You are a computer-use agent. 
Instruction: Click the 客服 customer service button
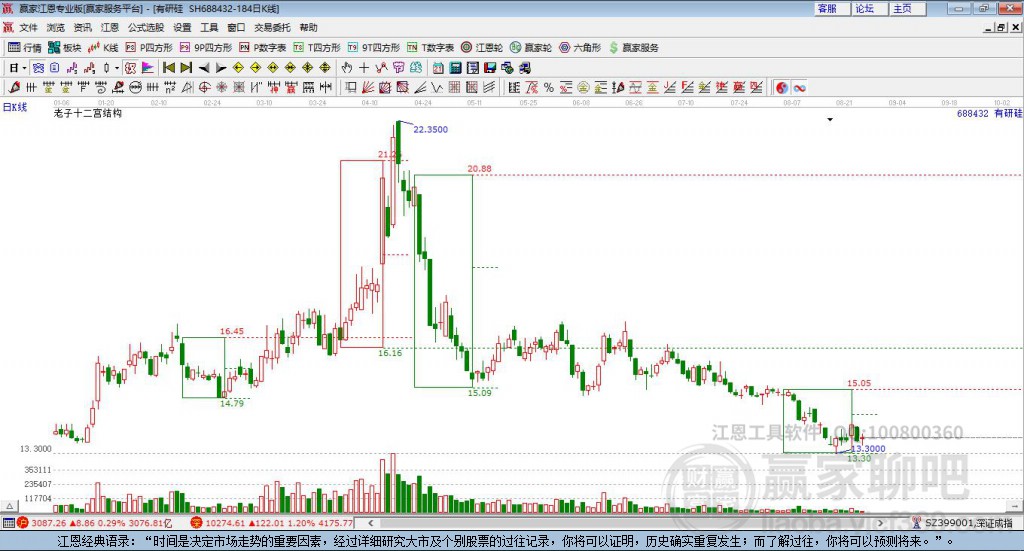click(x=827, y=8)
